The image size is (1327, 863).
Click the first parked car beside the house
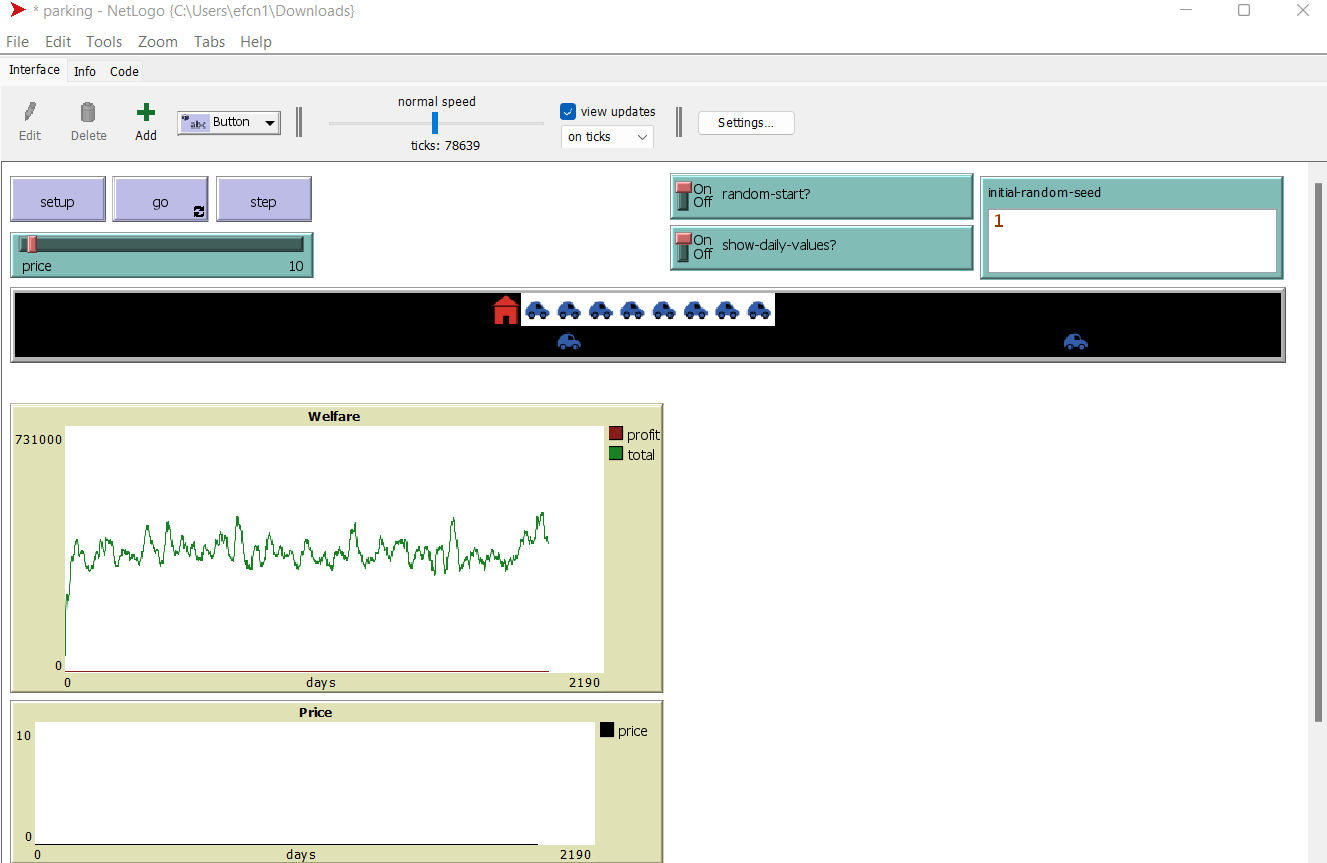point(537,310)
